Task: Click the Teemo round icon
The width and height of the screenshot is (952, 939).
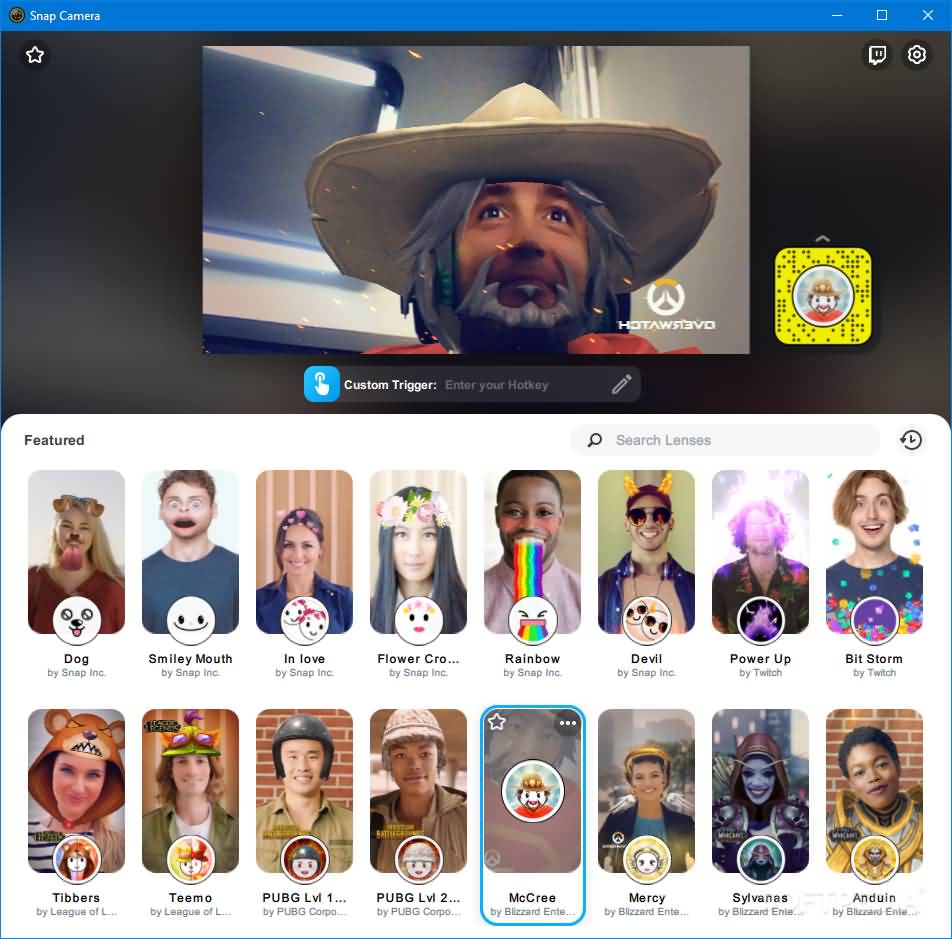Action: [x=191, y=859]
